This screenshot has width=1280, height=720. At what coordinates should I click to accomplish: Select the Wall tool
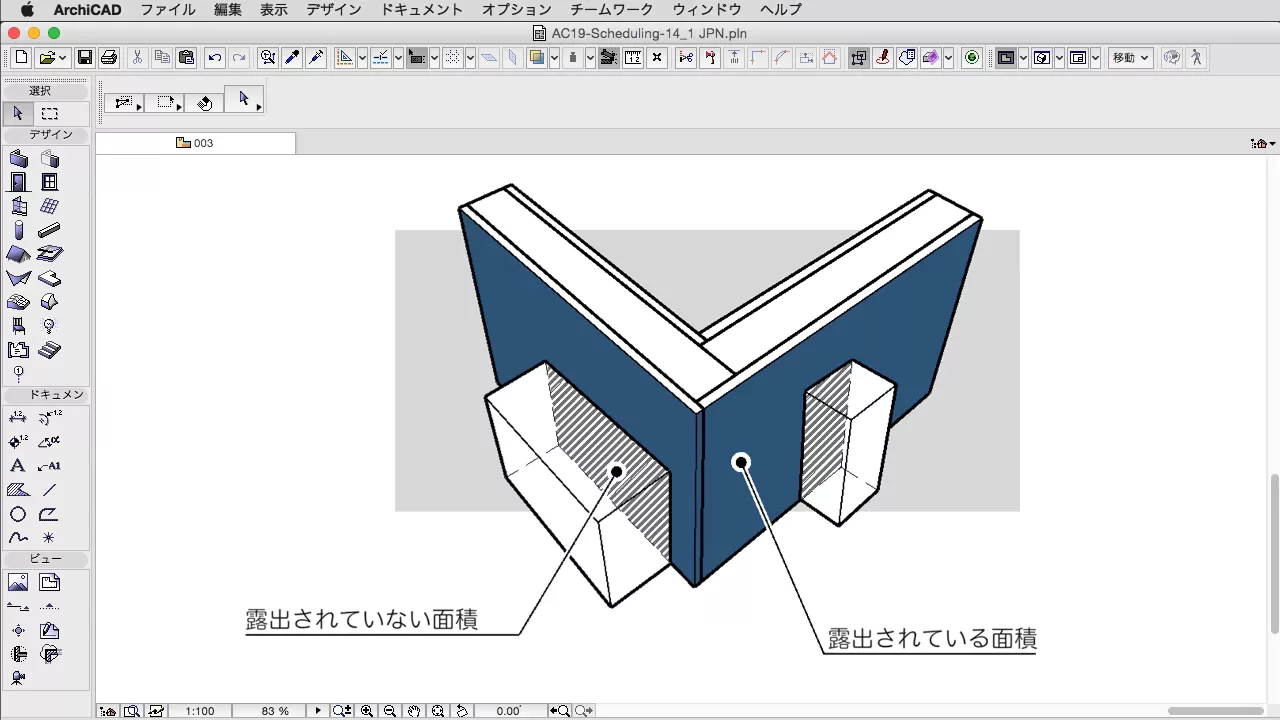[18, 158]
